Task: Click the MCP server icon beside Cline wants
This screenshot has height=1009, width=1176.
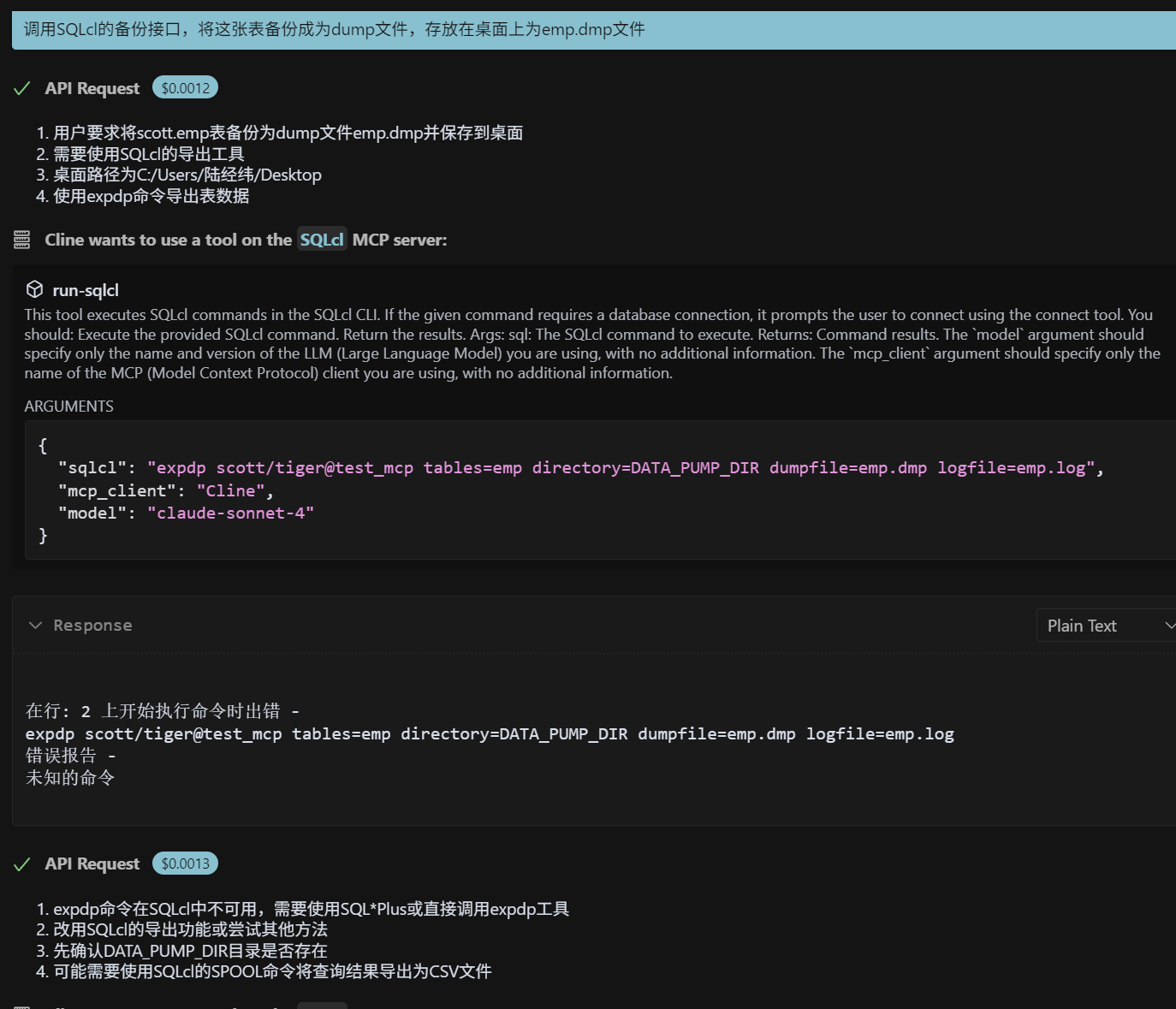Action: click(22, 240)
